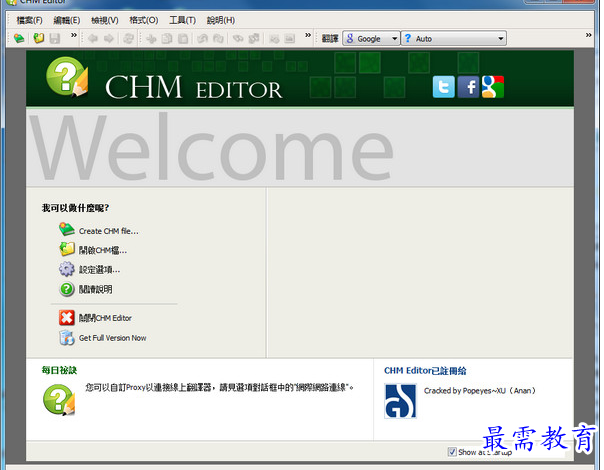Click the open folder toolbar icon

pos(39,38)
